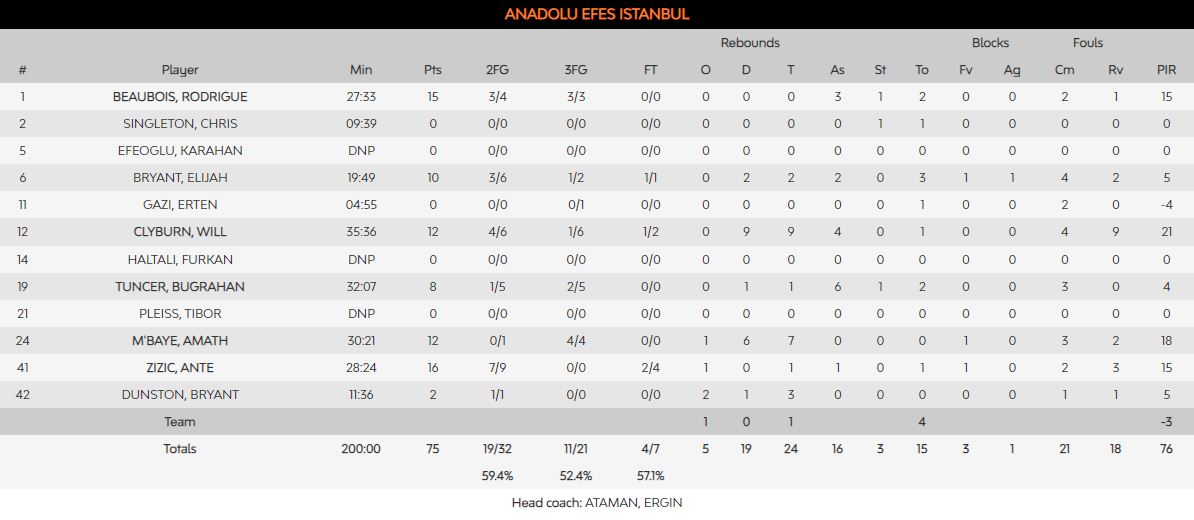Open the Anadolu Efes Istanbul team title
Viewport: 1194px width, 520px height.
tap(597, 14)
